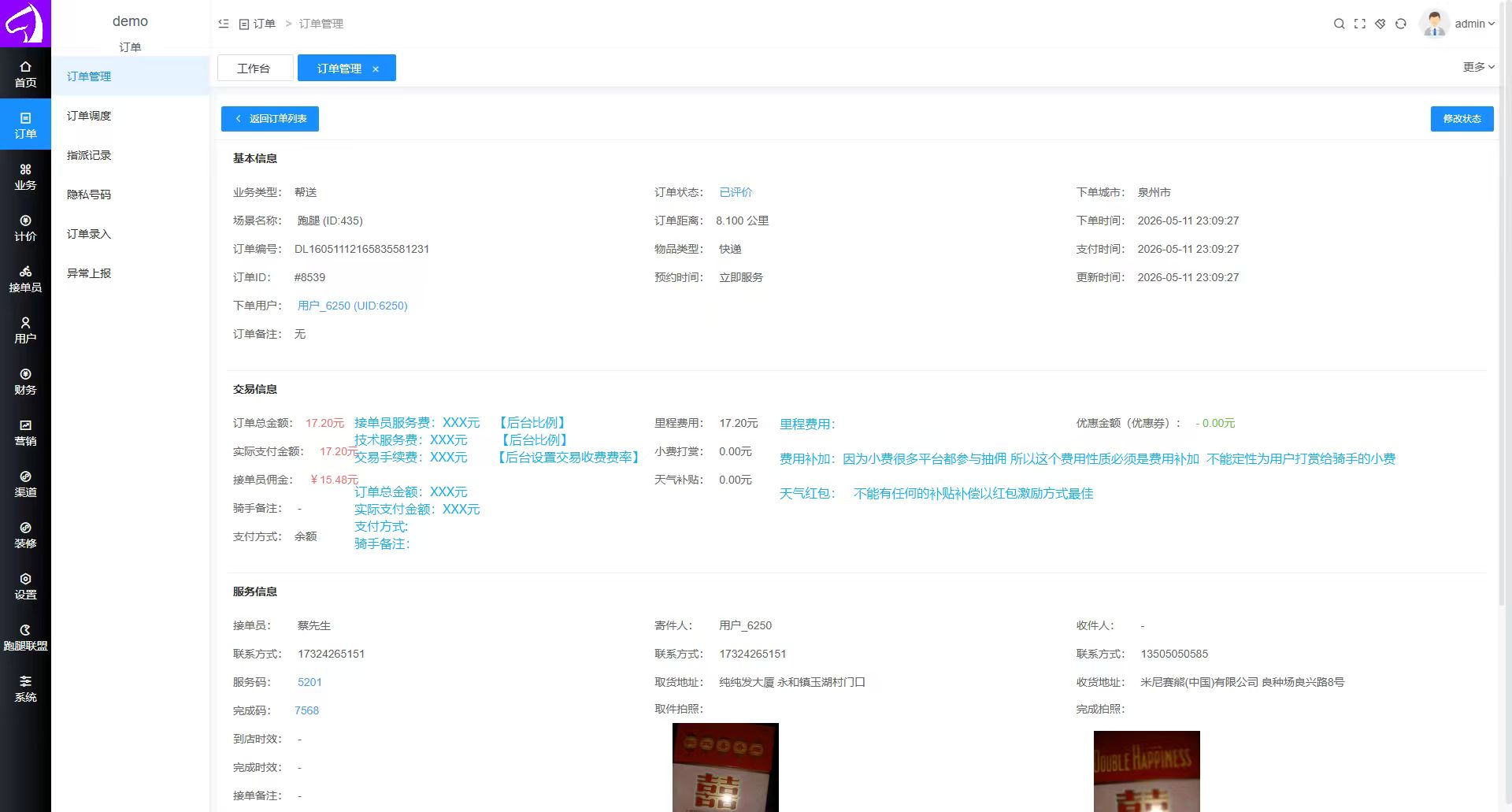Screen dimensions: 1512x812
Task: Open the 财务 finance sidebar section
Action: coord(25,381)
